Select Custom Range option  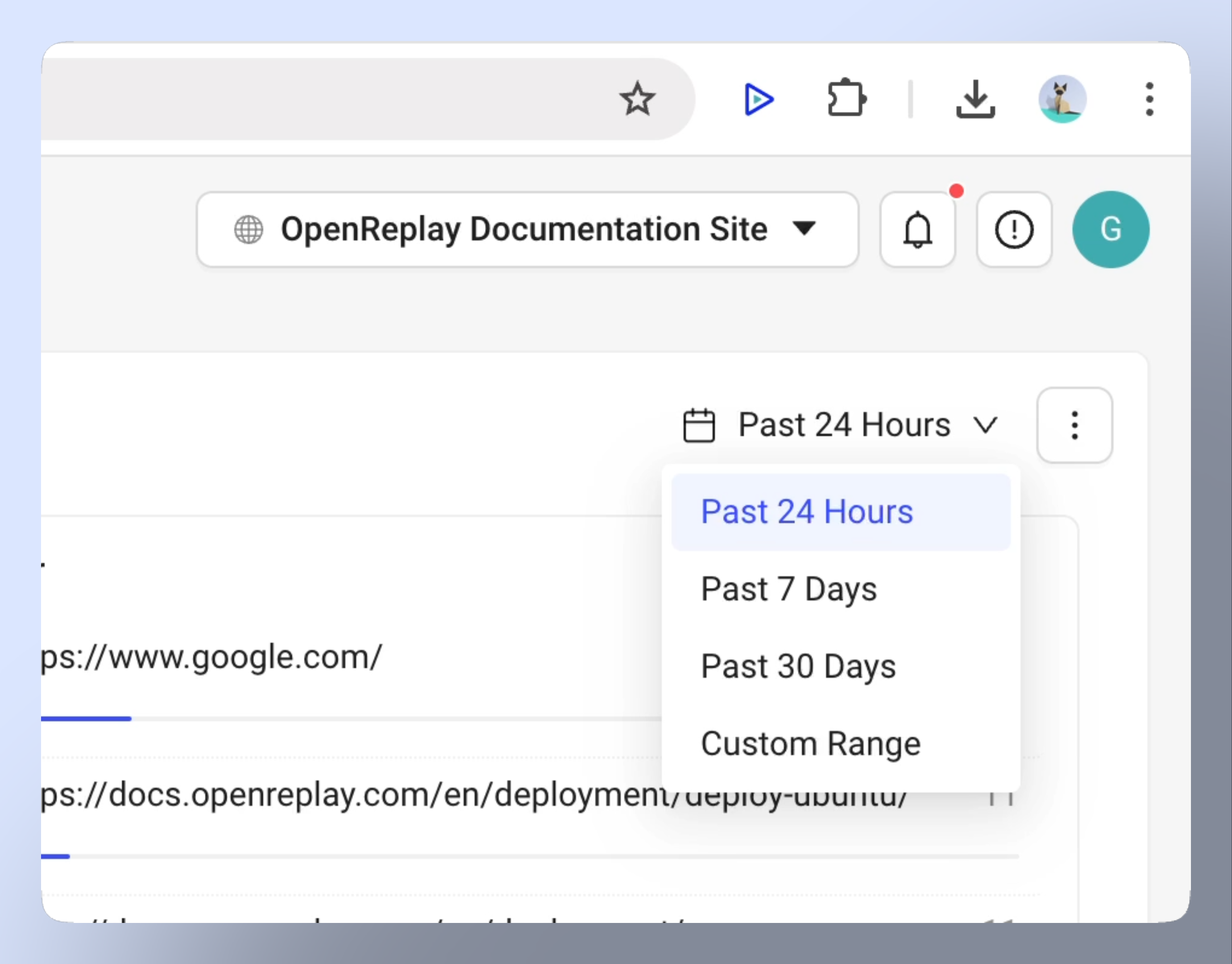pos(841,744)
